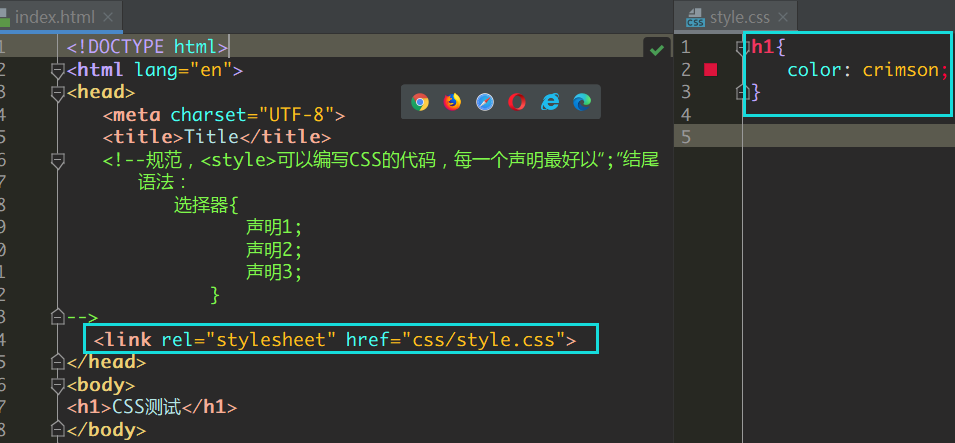Screen dimensions: 955x443
Task: Close the style.css tab
Action: point(783,17)
